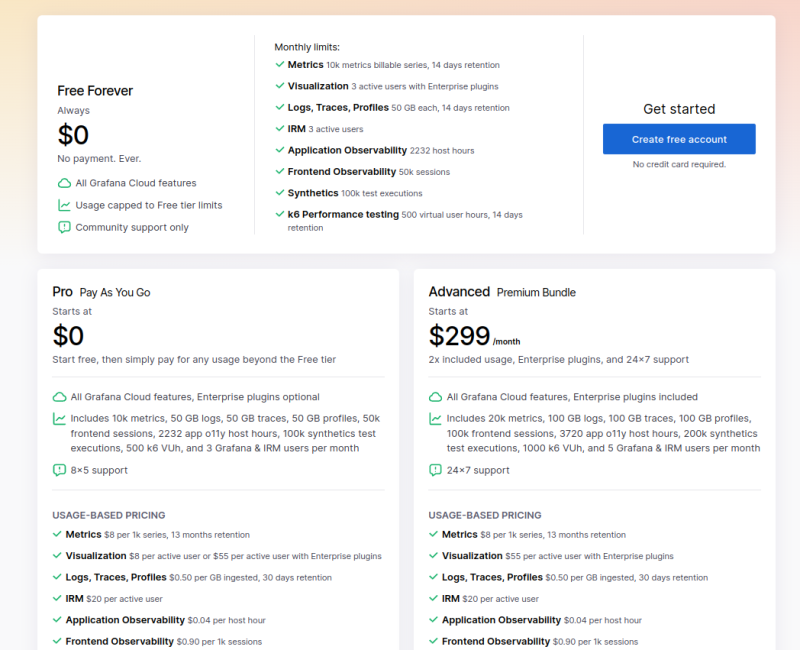
Task: Click Logs, Traces, Profiles in Advanced pricing
Action: (492, 577)
